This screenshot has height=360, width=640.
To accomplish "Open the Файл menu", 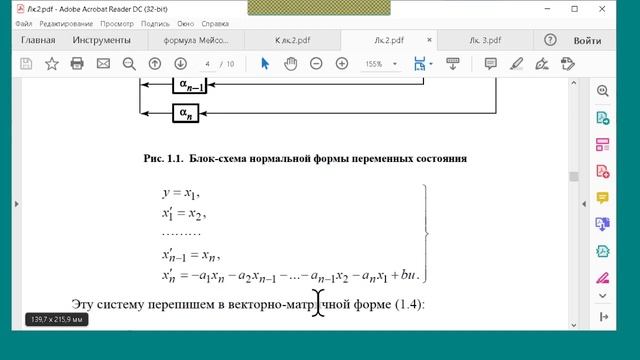I will (x=24, y=24).
